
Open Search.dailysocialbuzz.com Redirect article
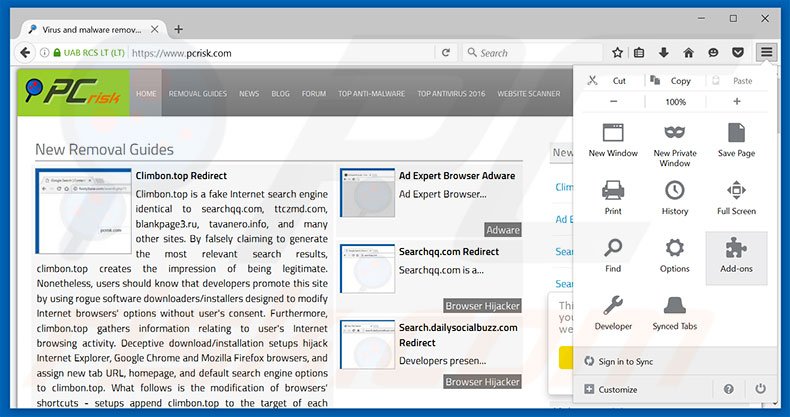pos(458,335)
